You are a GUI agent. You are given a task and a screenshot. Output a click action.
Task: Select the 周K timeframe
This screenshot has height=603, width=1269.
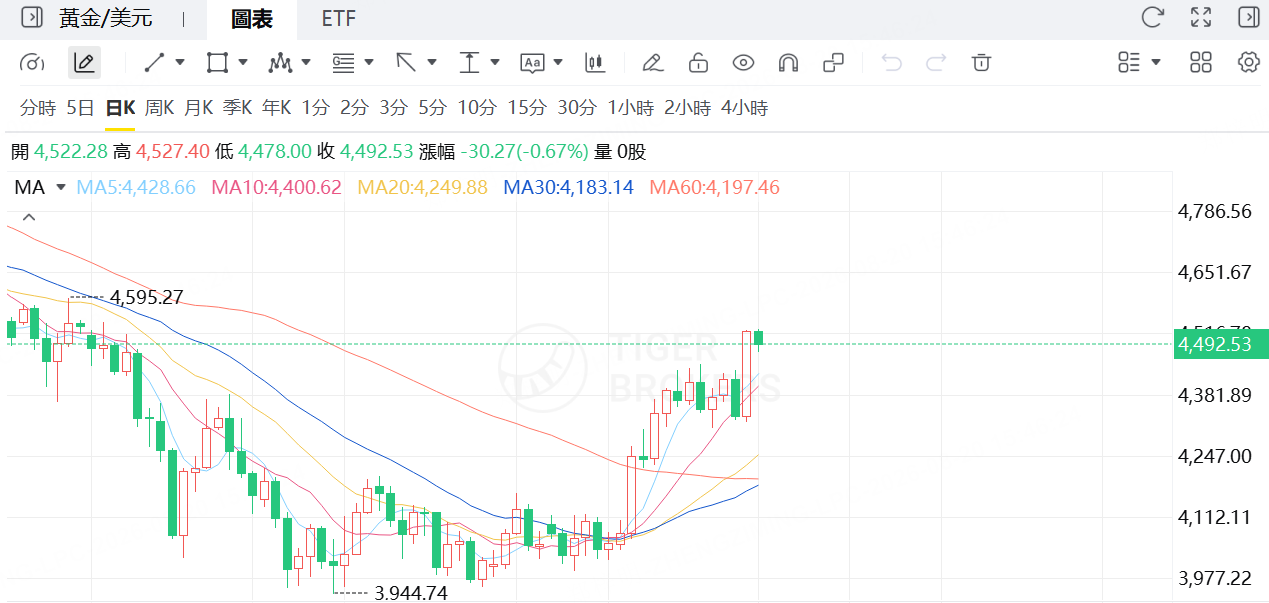160,108
